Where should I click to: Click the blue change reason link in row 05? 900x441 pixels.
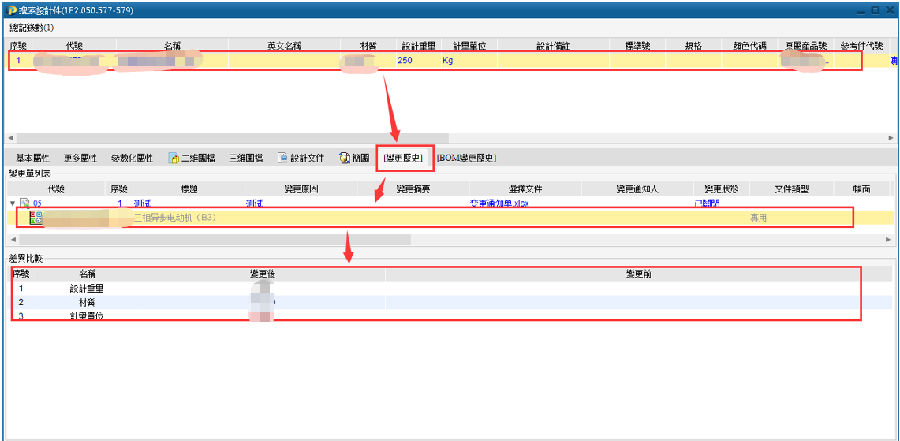[x=254, y=203]
